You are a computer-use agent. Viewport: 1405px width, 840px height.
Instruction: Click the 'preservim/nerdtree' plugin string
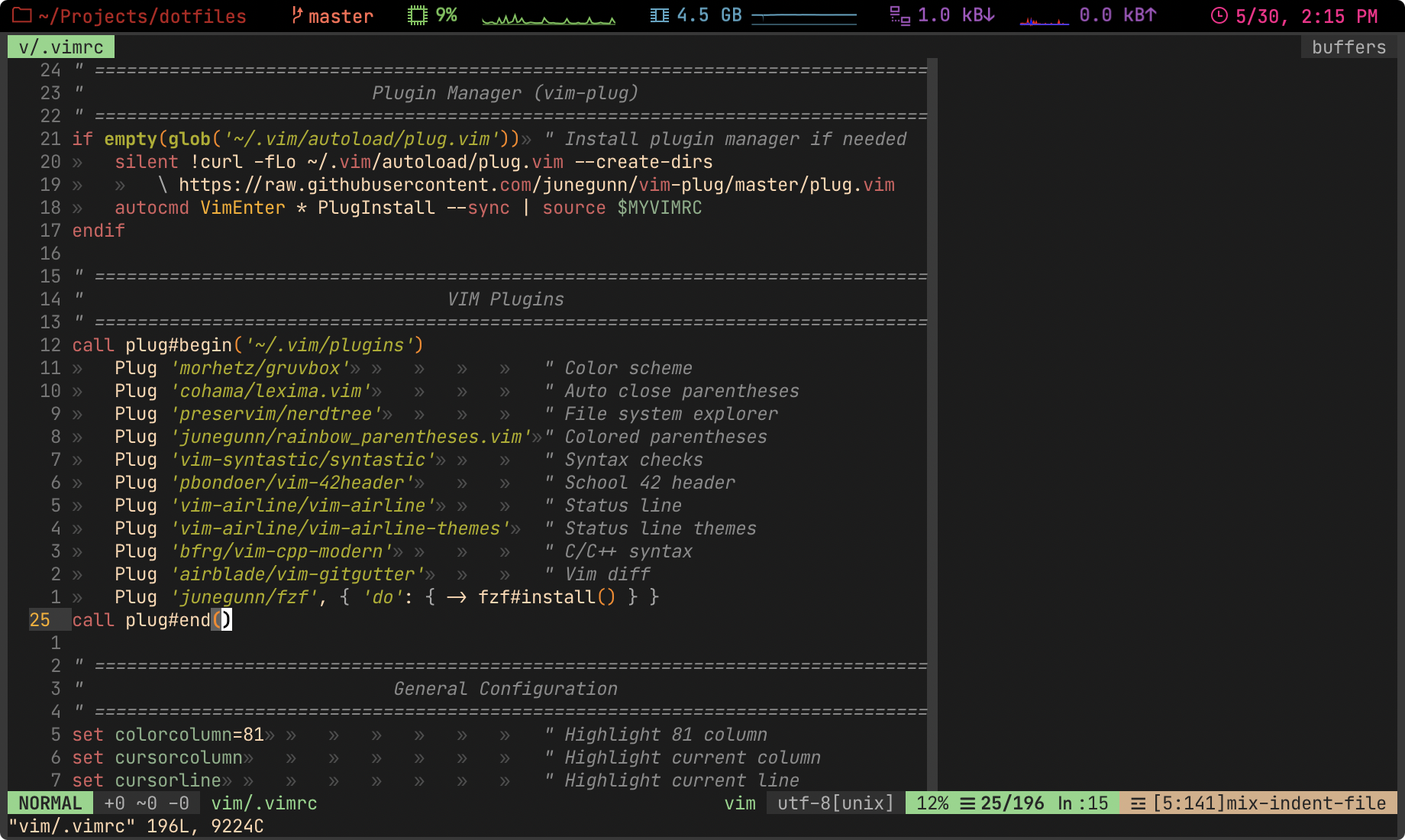[276, 414]
